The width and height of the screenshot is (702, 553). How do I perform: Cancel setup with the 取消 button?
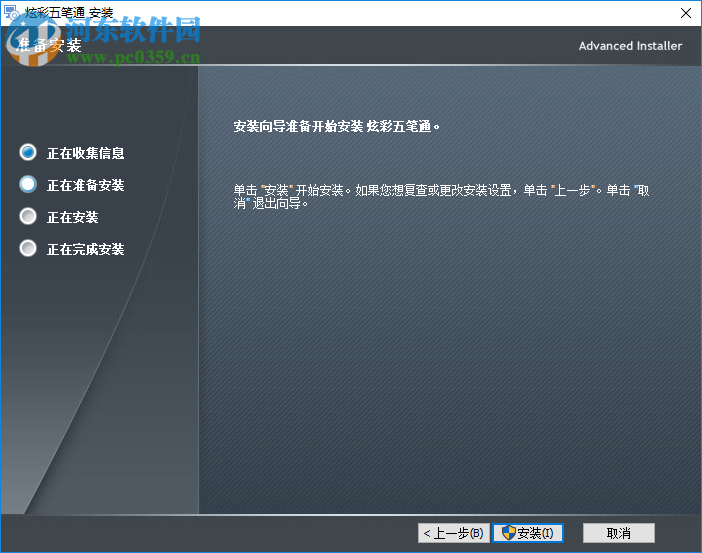[x=619, y=533]
